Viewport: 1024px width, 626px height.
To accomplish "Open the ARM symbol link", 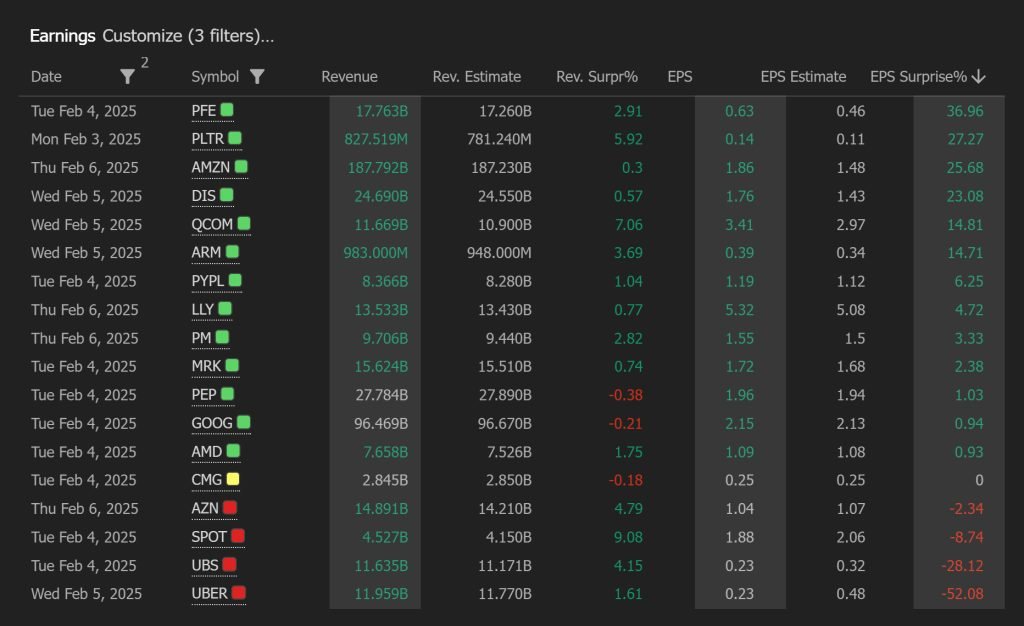I will (x=206, y=253).
